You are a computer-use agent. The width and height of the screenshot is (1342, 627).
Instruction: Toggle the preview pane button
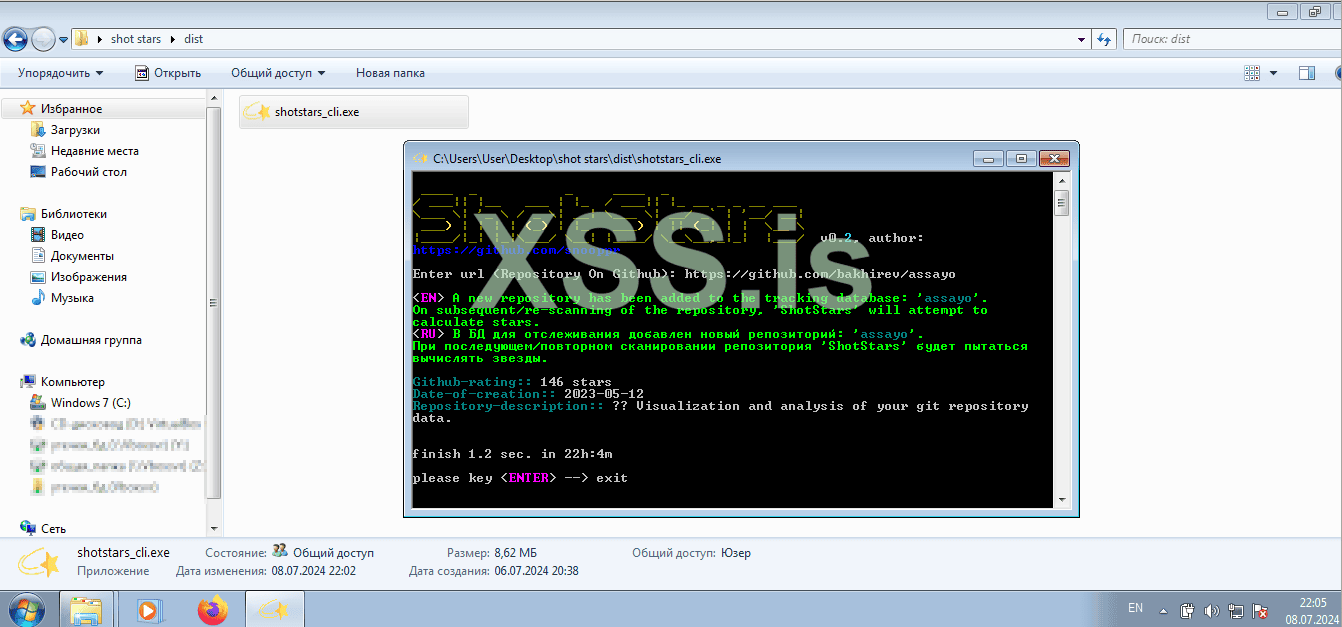tap(1306, 73)
